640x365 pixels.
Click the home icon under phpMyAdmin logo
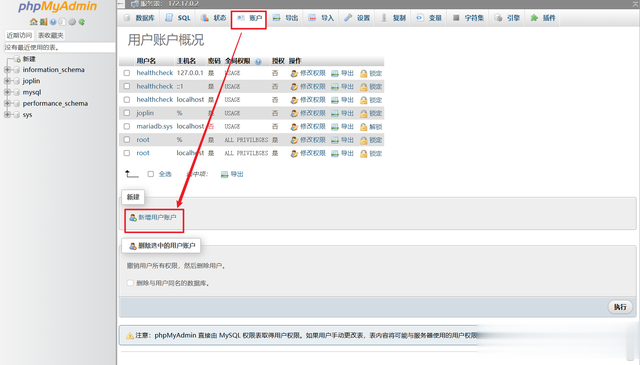(33, 22)
